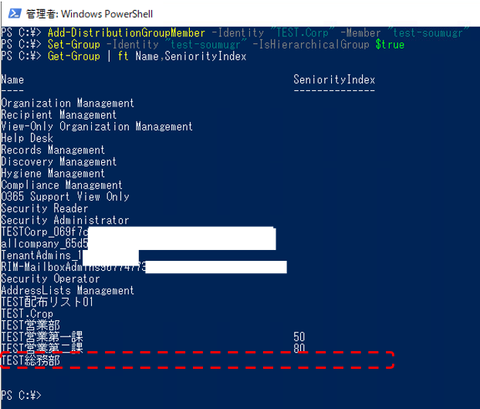Click the SeniorityIndex value 50
Viewport: 480px width, 409px height.
tap(299, 337)
